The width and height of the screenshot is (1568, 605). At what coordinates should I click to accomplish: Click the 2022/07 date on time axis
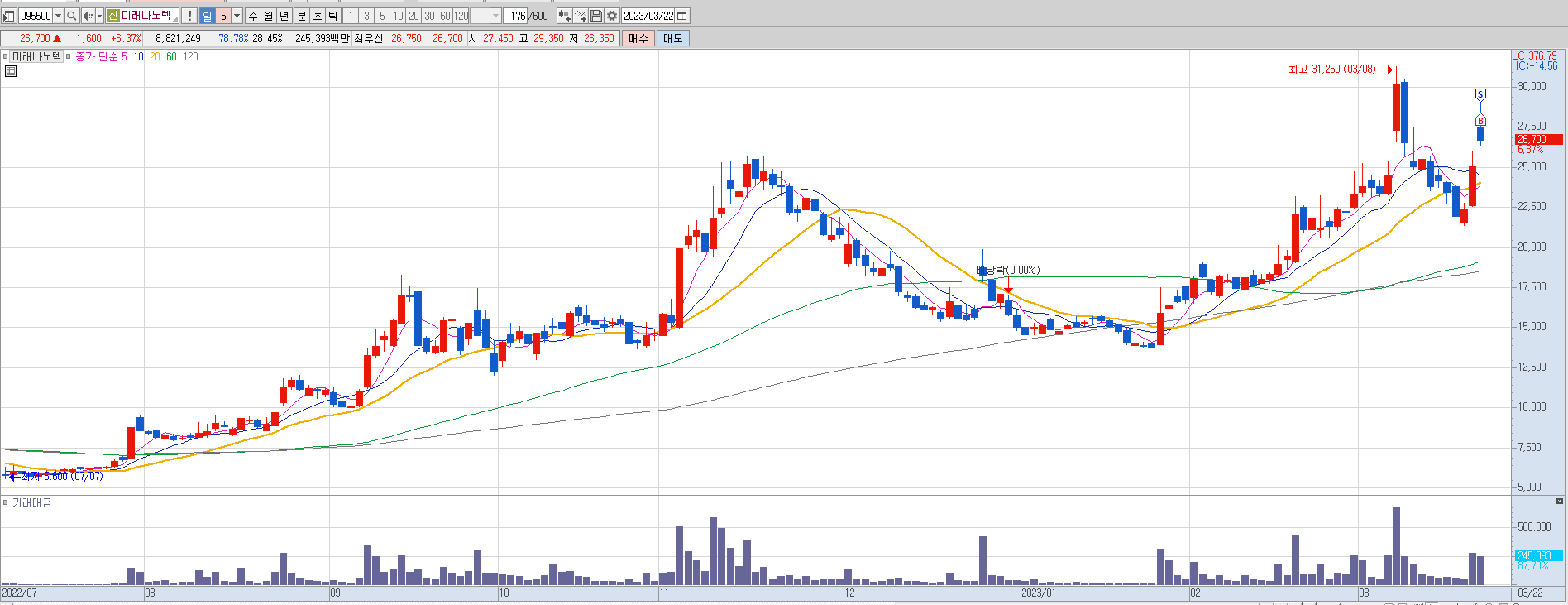point(19,593)
